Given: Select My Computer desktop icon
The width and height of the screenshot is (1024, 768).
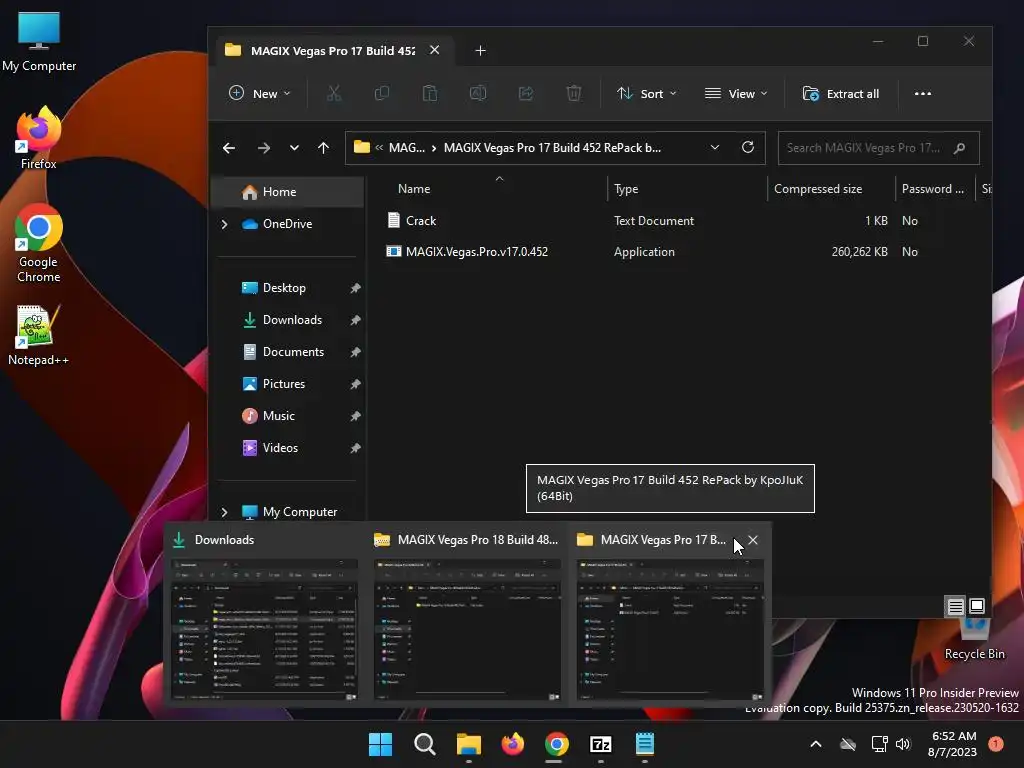Looking at the screenshot, I should pos(39,40).
